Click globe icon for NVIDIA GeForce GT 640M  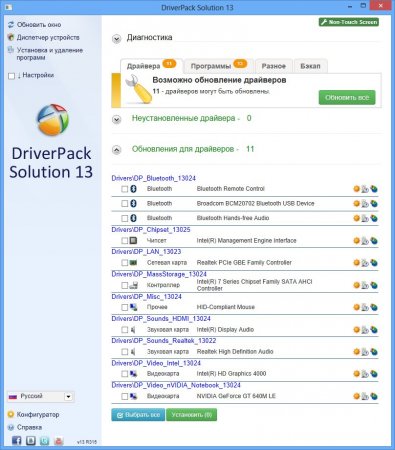click(374, 396)
